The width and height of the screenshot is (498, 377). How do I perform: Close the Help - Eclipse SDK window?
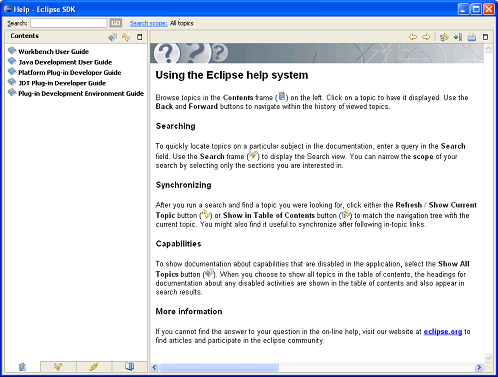click(x=489, y=9)
